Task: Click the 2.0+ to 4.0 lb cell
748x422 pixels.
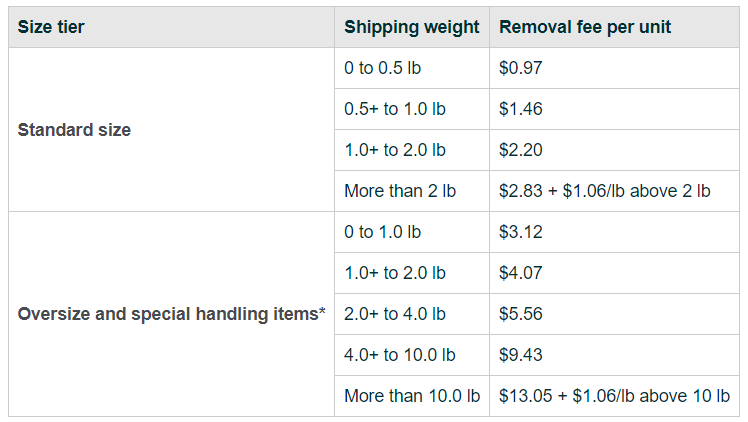Action: pos(395,314)
